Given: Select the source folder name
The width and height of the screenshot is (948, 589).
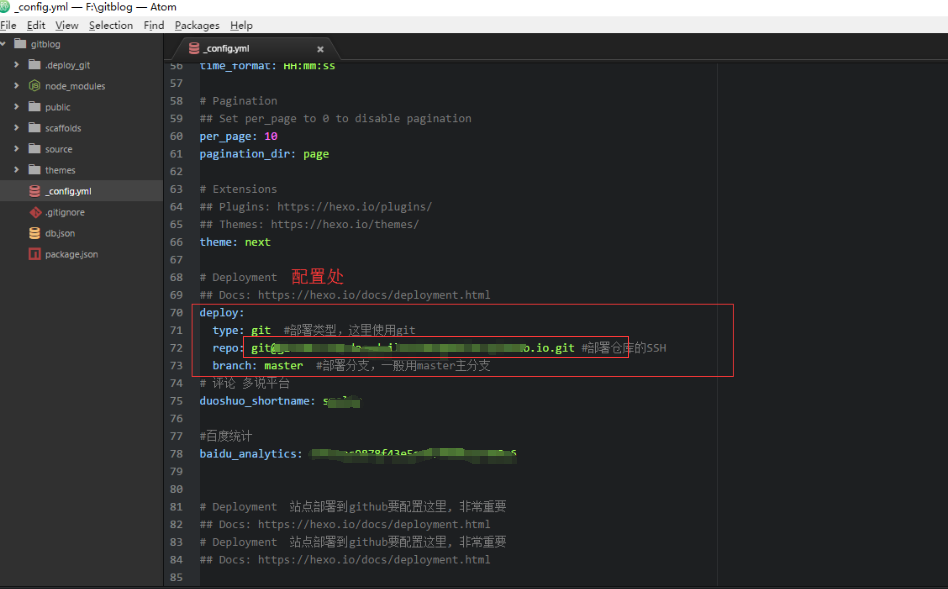Looking at the screenshot, I should (x=59, y=149).
